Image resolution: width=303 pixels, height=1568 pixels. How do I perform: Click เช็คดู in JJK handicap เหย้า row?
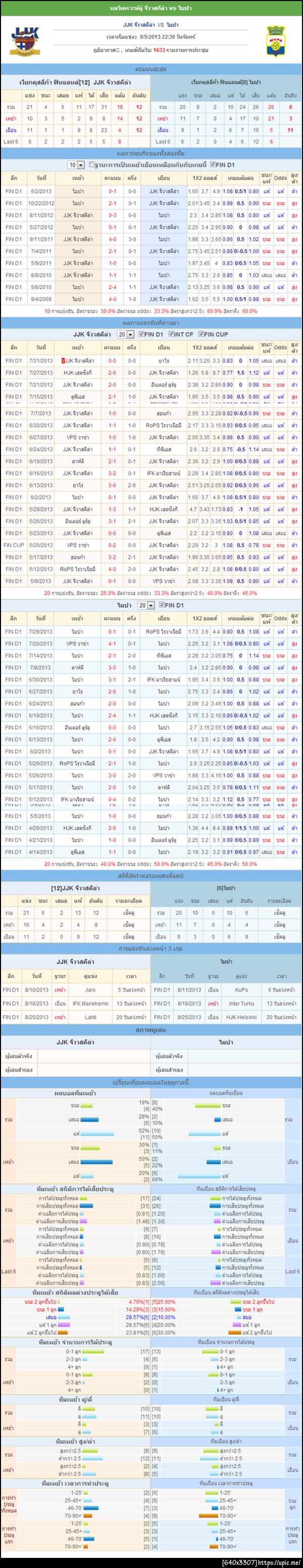[x=129, y=924]
